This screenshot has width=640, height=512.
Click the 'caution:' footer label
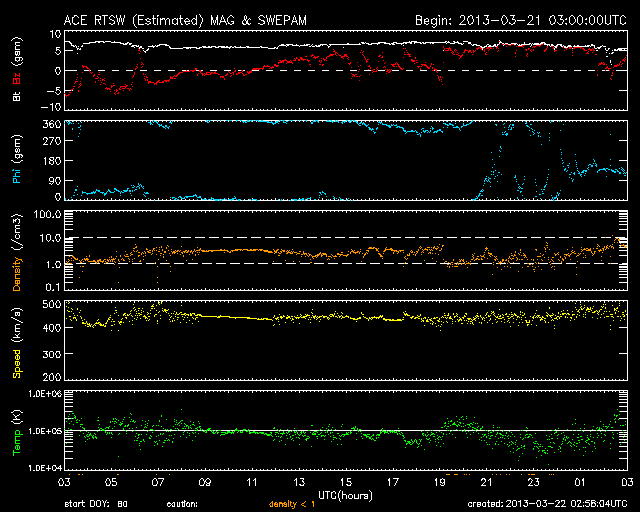(x=182, y=504)
